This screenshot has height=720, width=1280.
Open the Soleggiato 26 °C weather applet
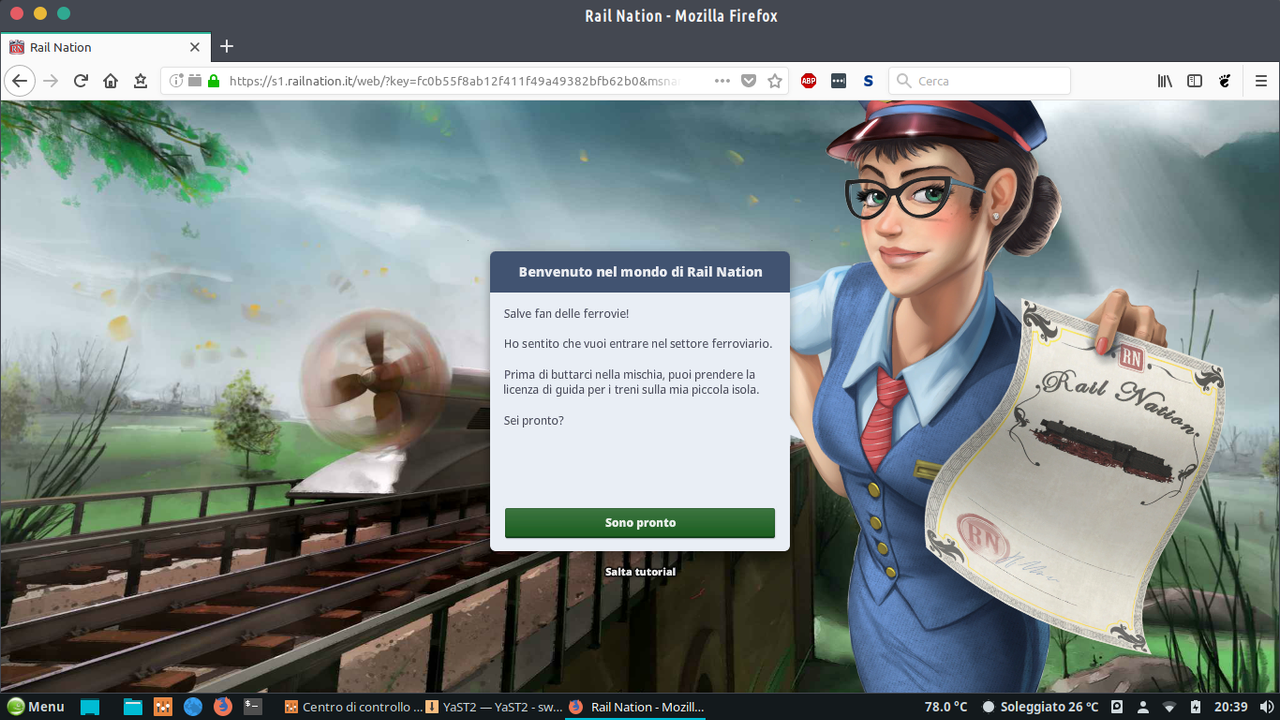point(1040,707)
